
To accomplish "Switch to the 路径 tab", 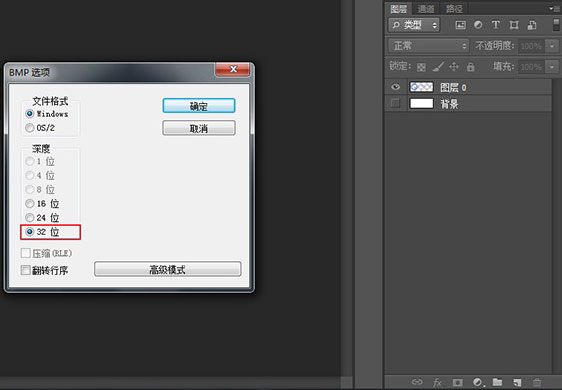I will pos(454,9).
